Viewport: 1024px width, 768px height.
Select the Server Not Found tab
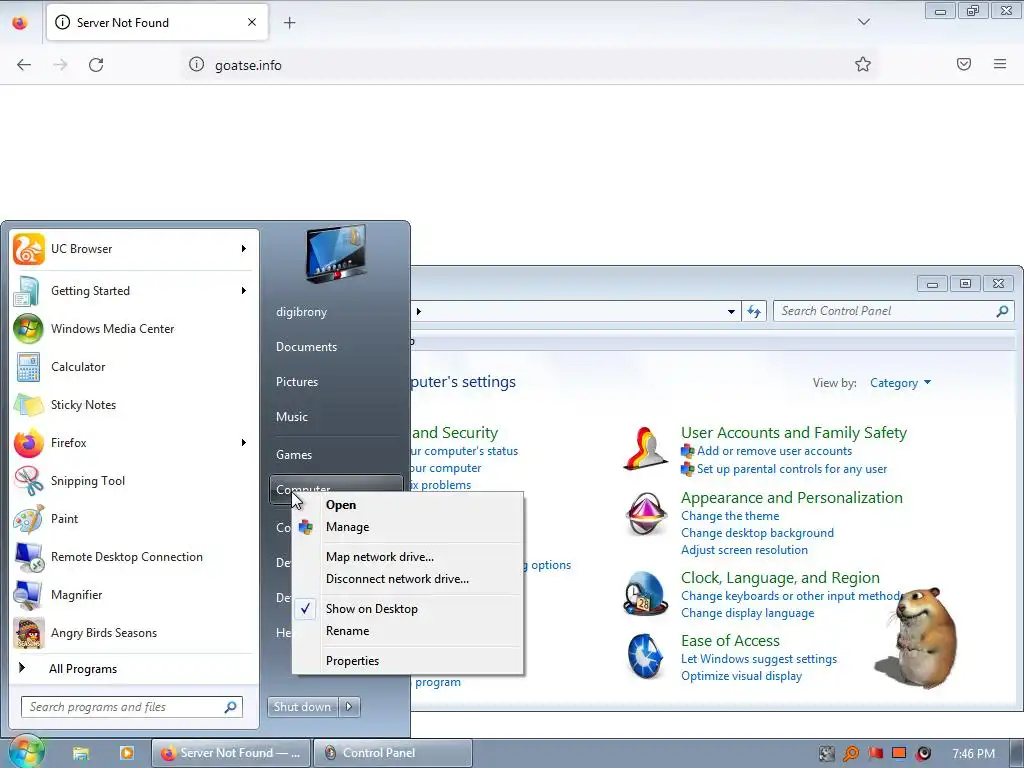(157, 22)
